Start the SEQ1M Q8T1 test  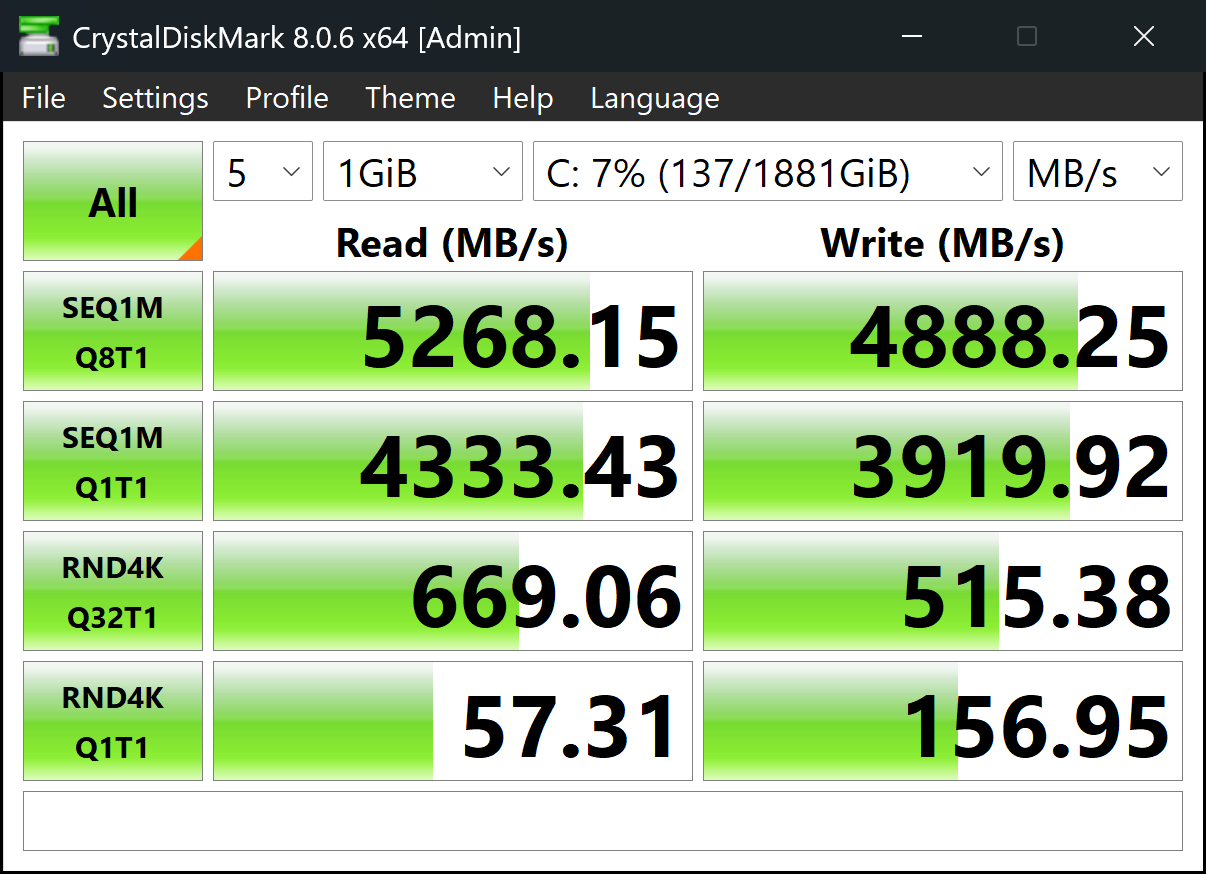pyautogui.click(x=113, y=331)
